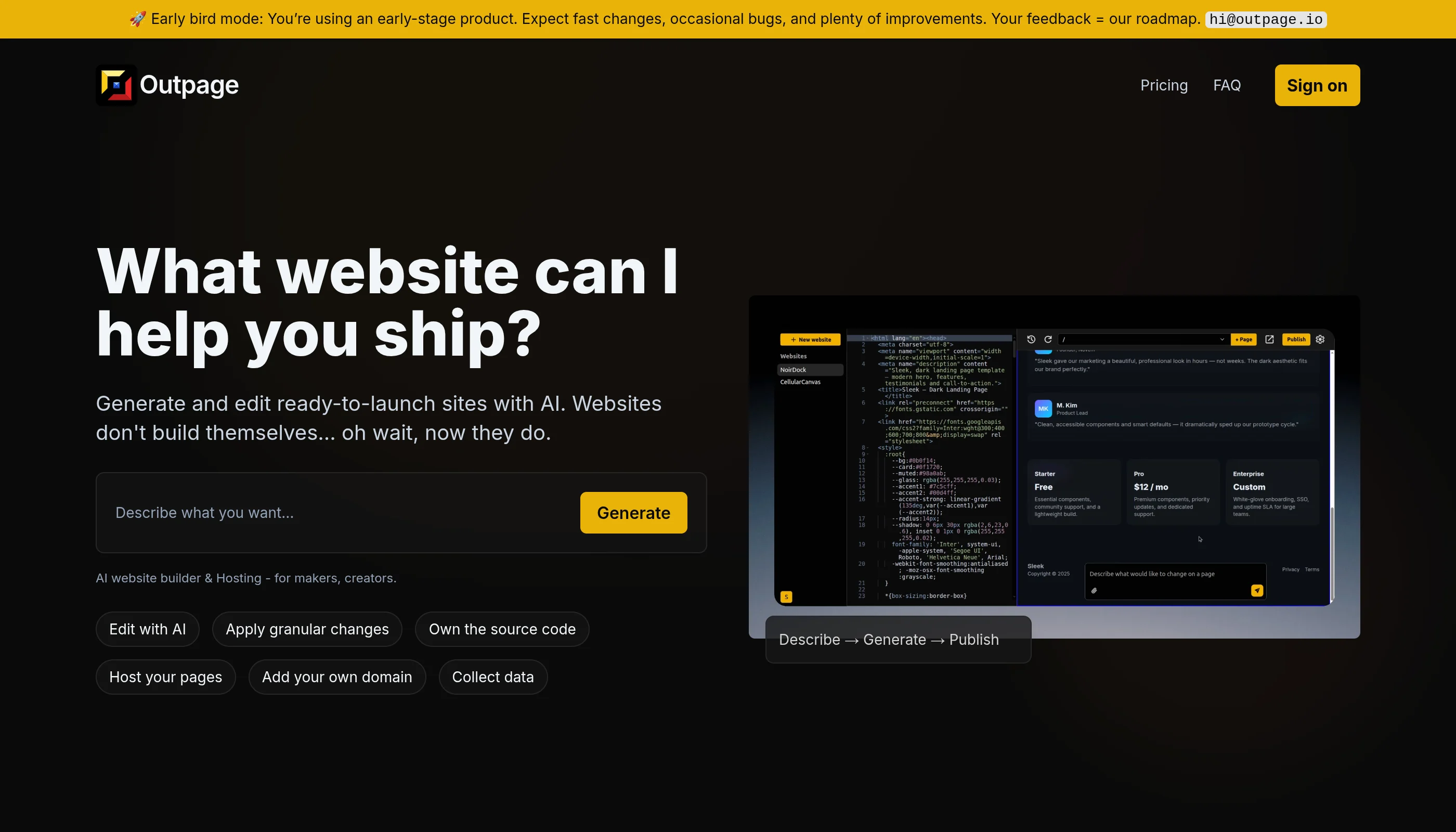This screenshot has width=1456, height=832.
Task: Select CellularCanvas in websites list
Action: [x=800, y=382]
